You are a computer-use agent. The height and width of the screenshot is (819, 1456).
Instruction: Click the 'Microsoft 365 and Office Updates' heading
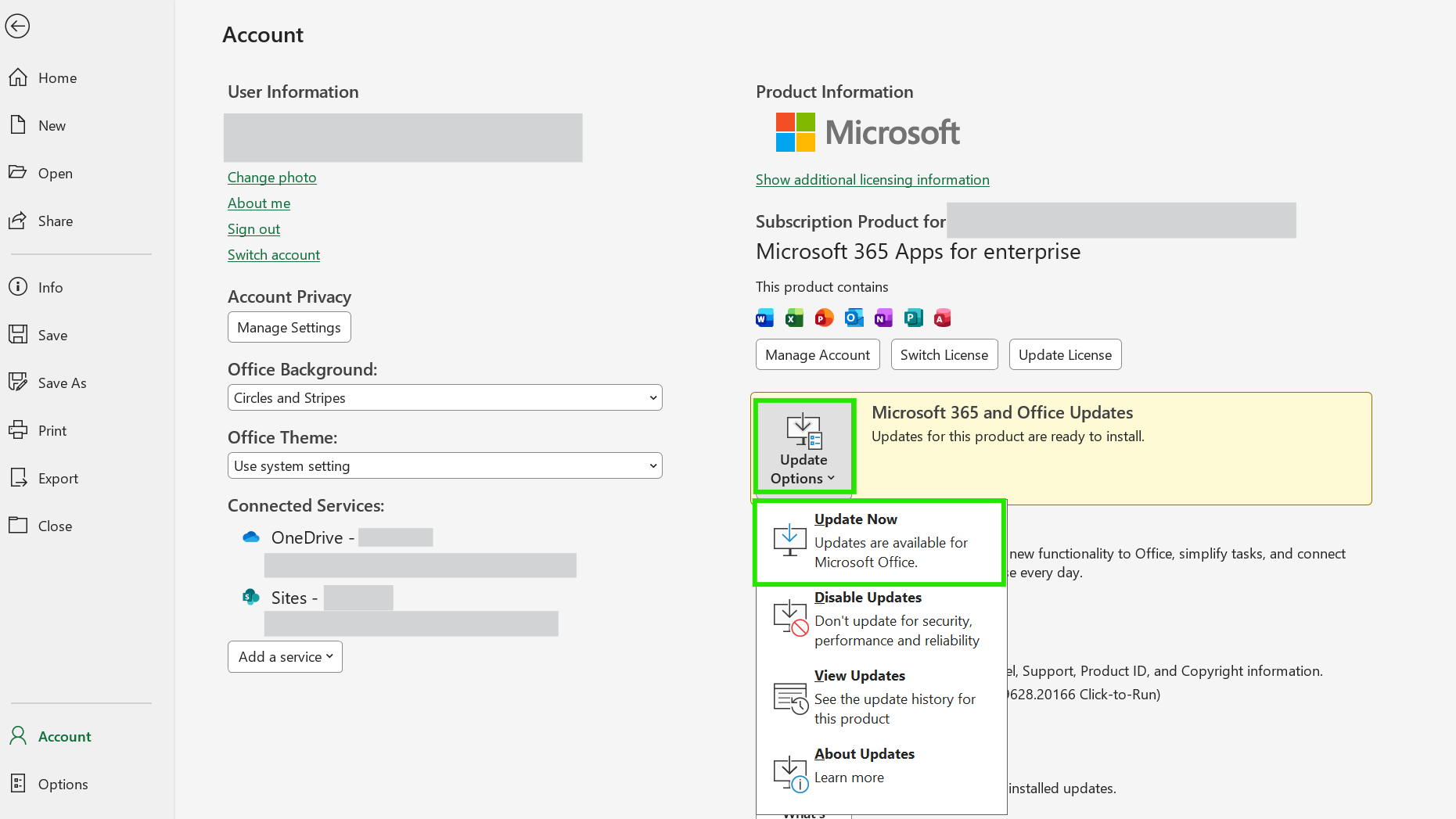point(1002,412)
